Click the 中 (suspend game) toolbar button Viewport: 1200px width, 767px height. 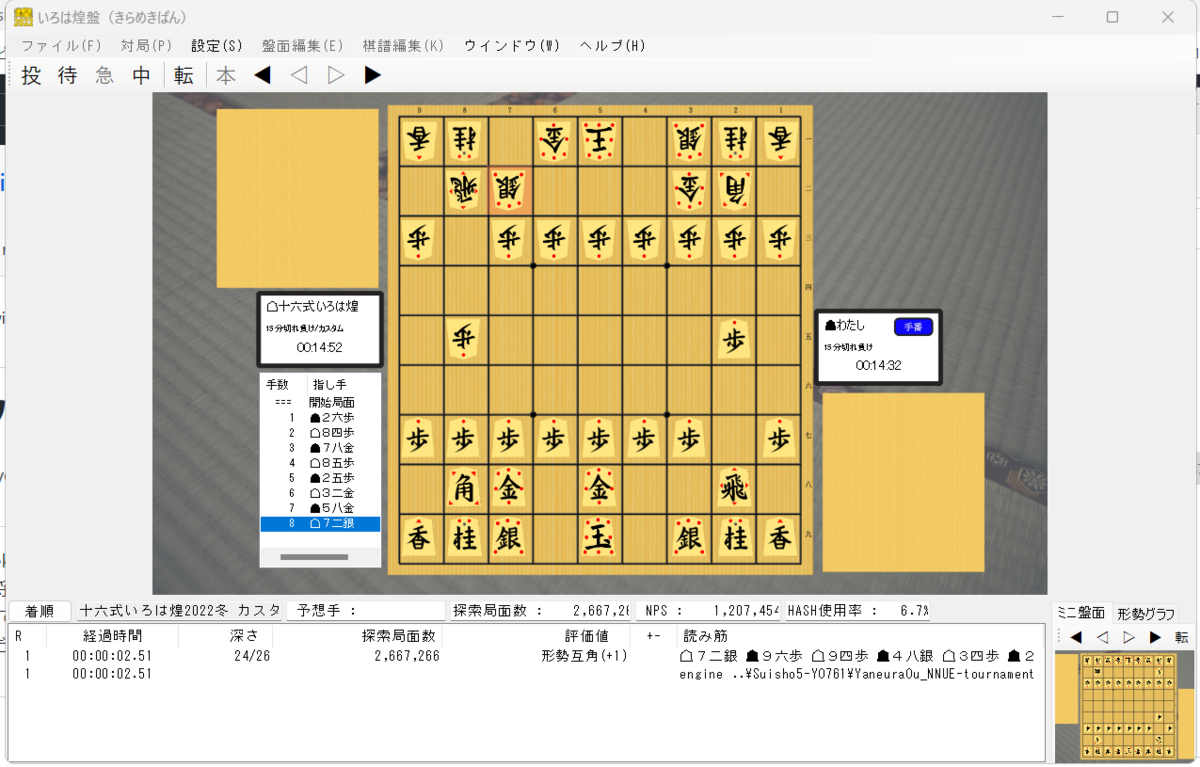click(142, 75)
